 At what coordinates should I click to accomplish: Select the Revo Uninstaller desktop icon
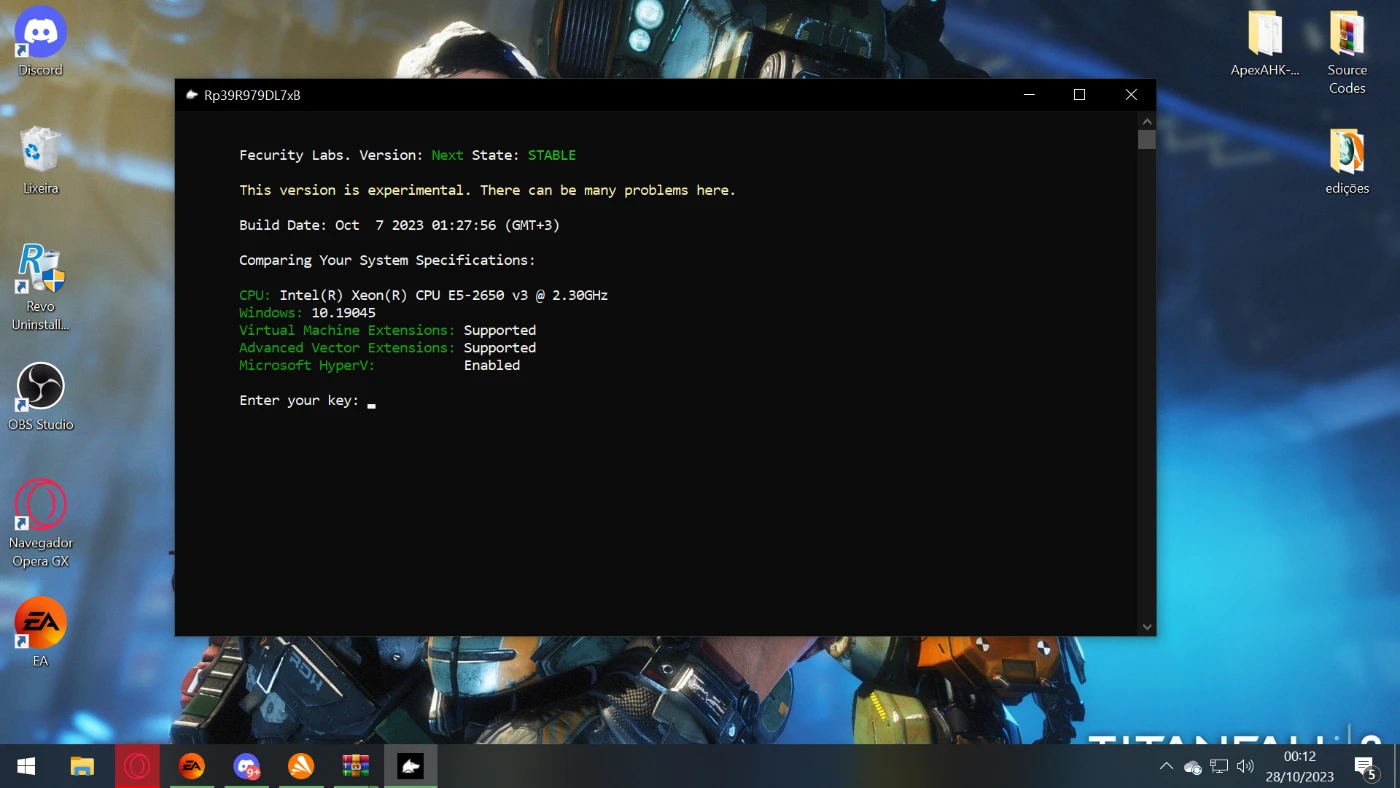coord(40,288)
